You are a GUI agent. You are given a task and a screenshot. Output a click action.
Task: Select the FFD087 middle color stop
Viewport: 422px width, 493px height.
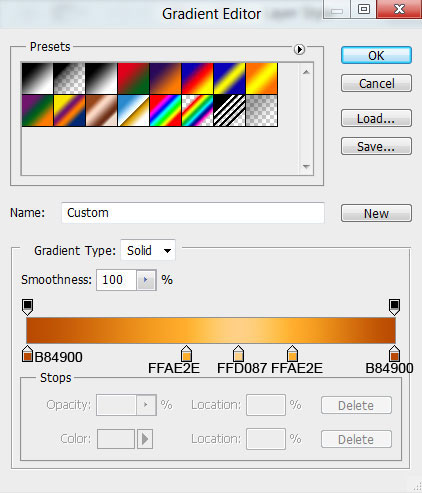[238, 354]
